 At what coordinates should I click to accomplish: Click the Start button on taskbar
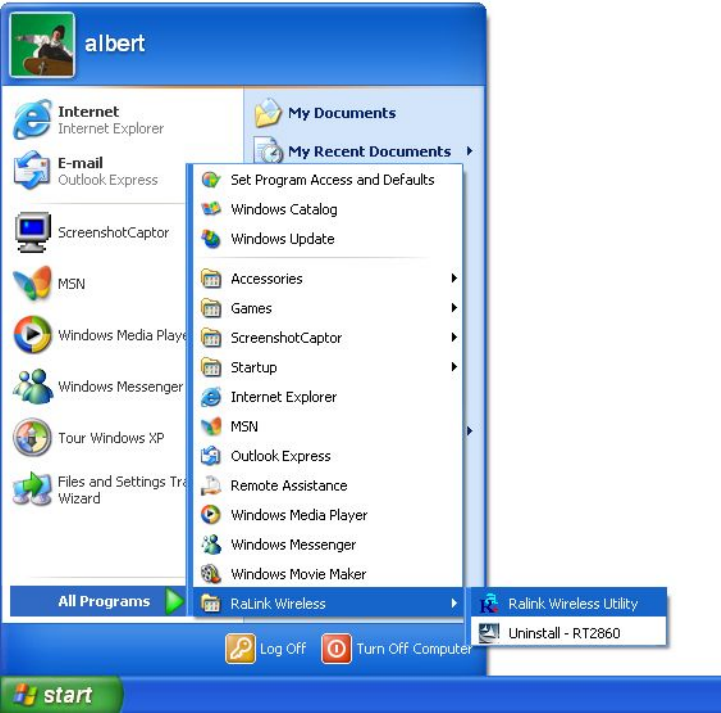pos(61,695)
